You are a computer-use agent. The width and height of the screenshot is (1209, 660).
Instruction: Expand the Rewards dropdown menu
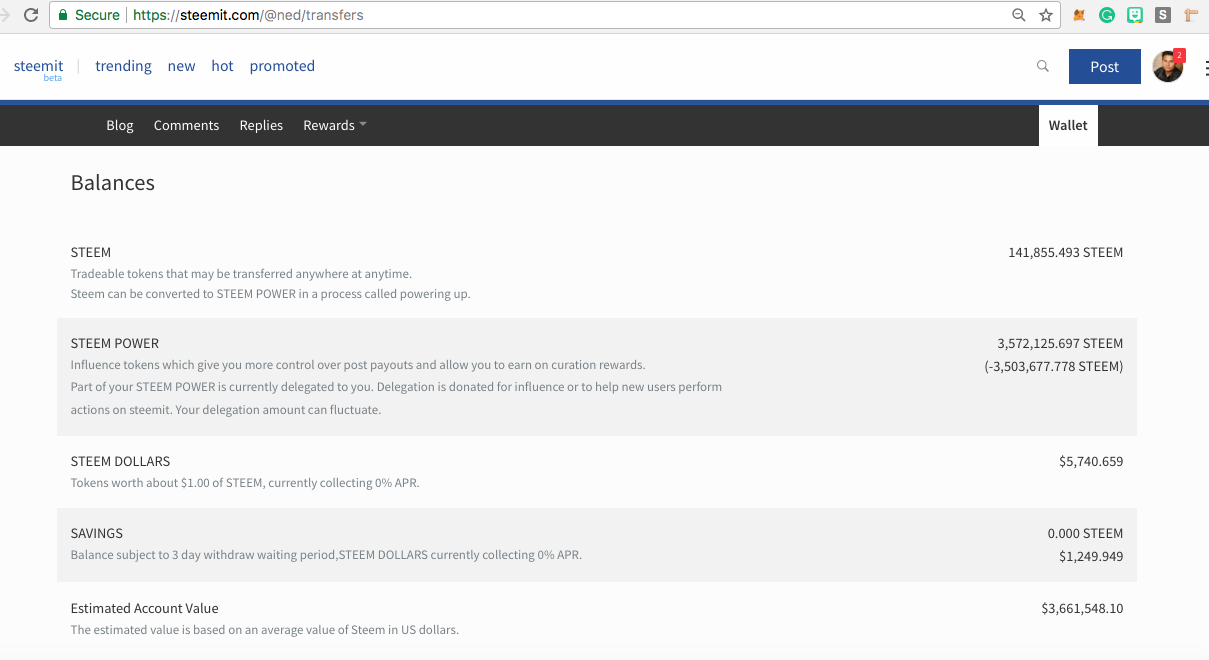point(335,125)
